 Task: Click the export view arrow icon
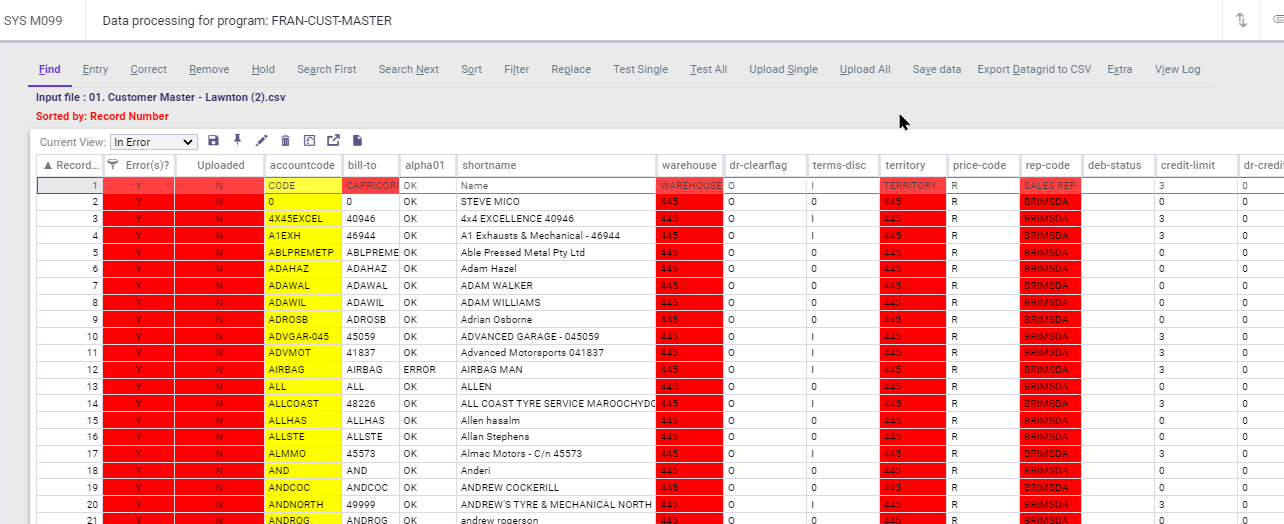click(x=333, y=141)
